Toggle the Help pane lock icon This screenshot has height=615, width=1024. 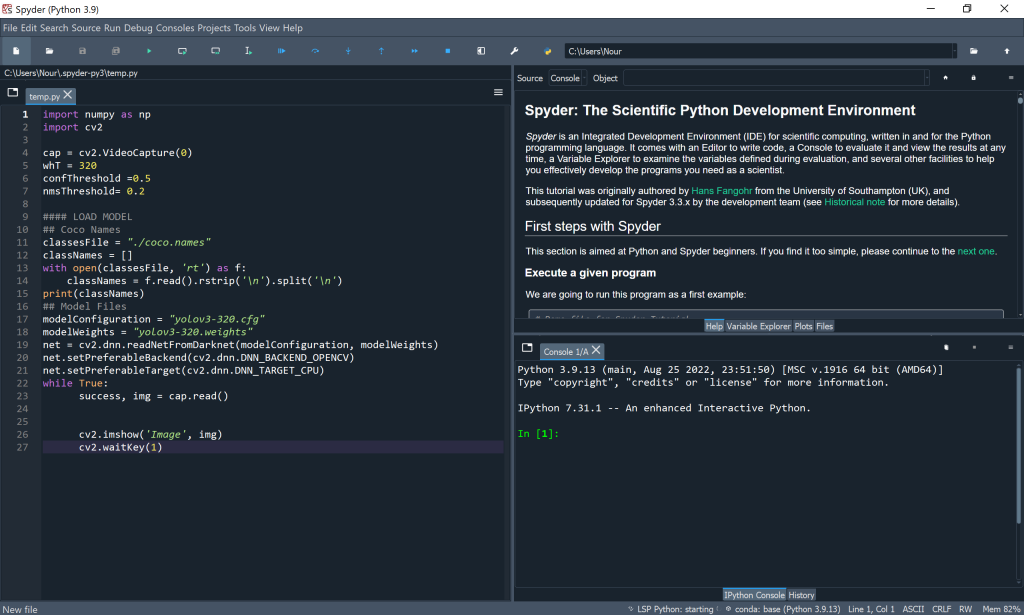pyautogui.click(x=973, y=78)
